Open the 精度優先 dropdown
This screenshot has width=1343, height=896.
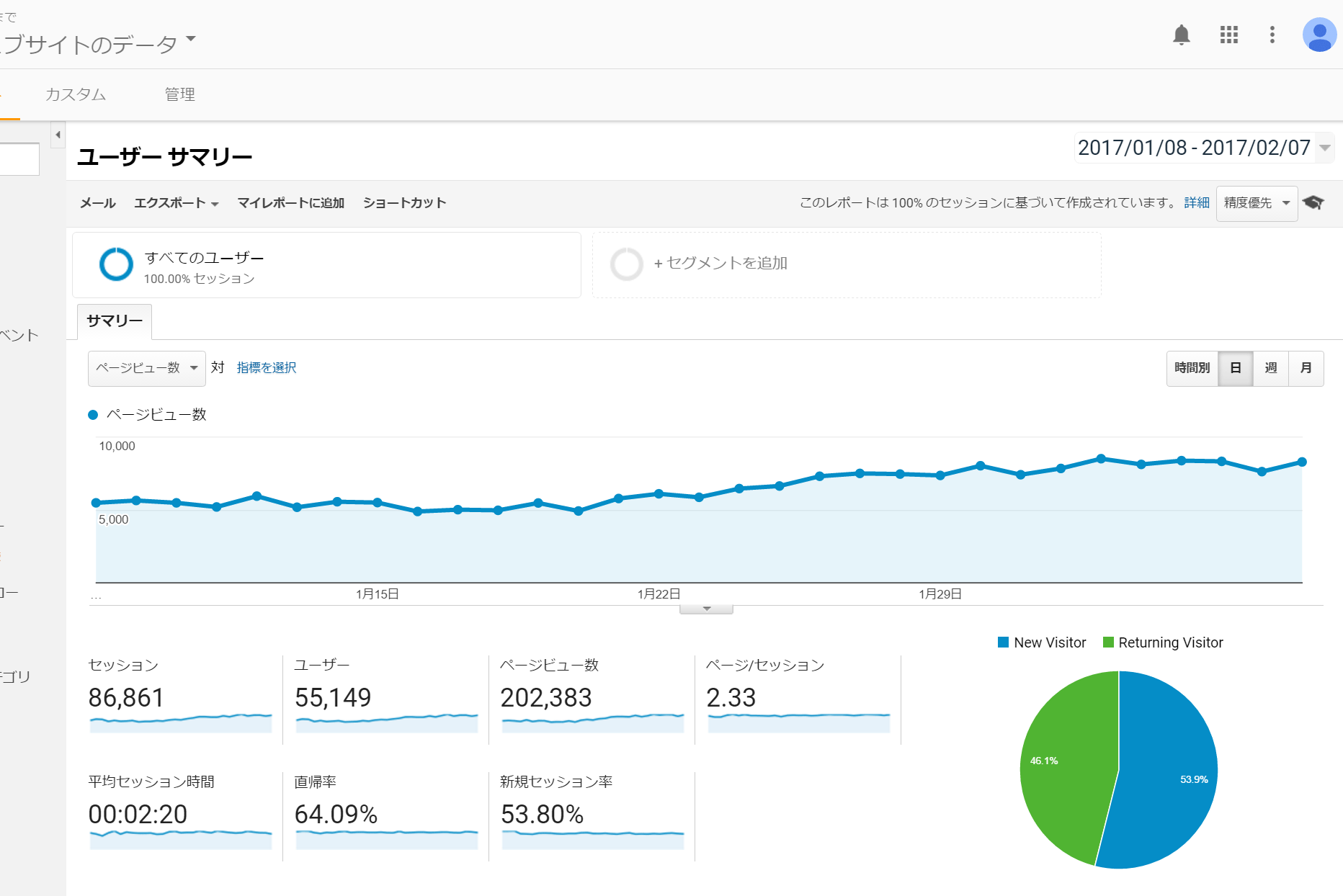pos(1256,203)
